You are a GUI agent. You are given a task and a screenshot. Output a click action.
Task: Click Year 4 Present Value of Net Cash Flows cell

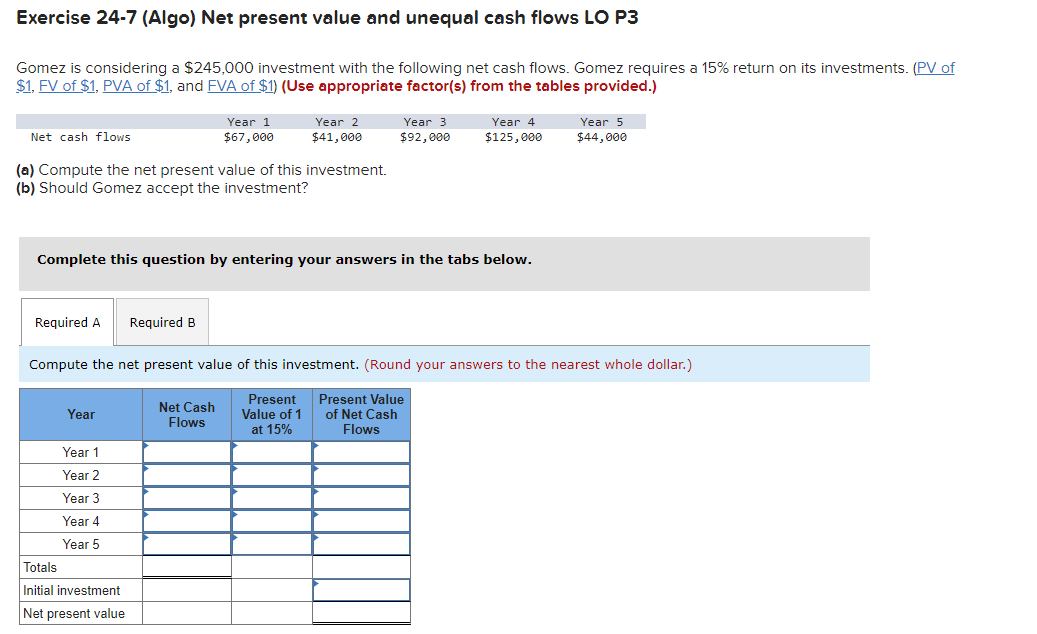360,521
